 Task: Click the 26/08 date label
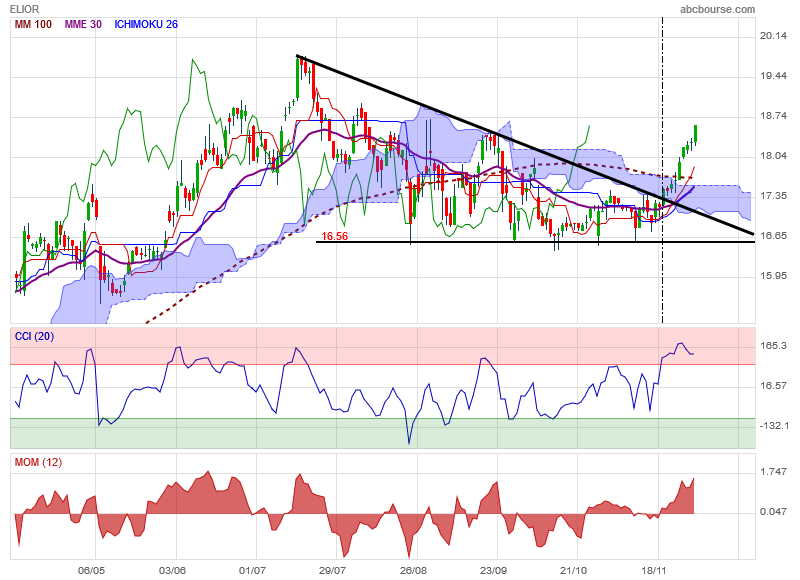[x=413, y=570]
